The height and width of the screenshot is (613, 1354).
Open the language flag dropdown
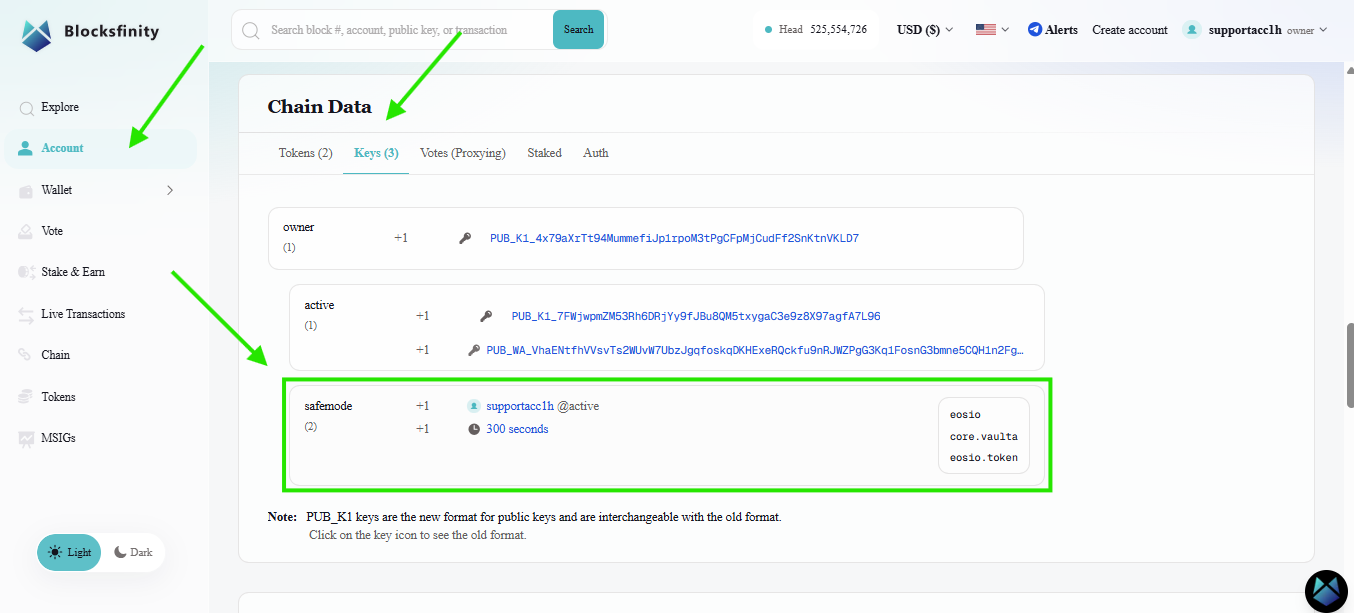coord(992,30)
